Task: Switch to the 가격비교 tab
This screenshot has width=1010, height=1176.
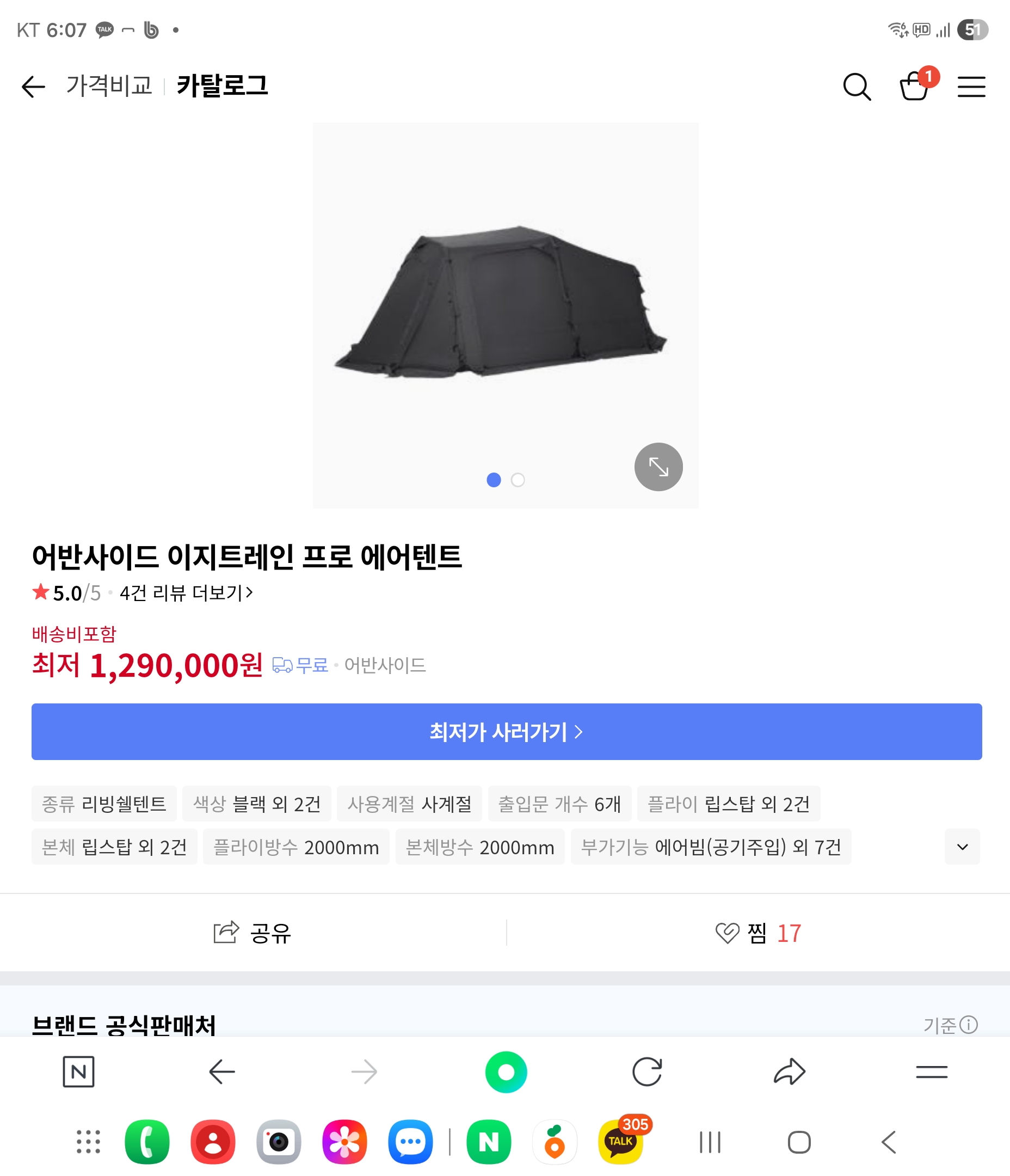Action: (109, 85)
